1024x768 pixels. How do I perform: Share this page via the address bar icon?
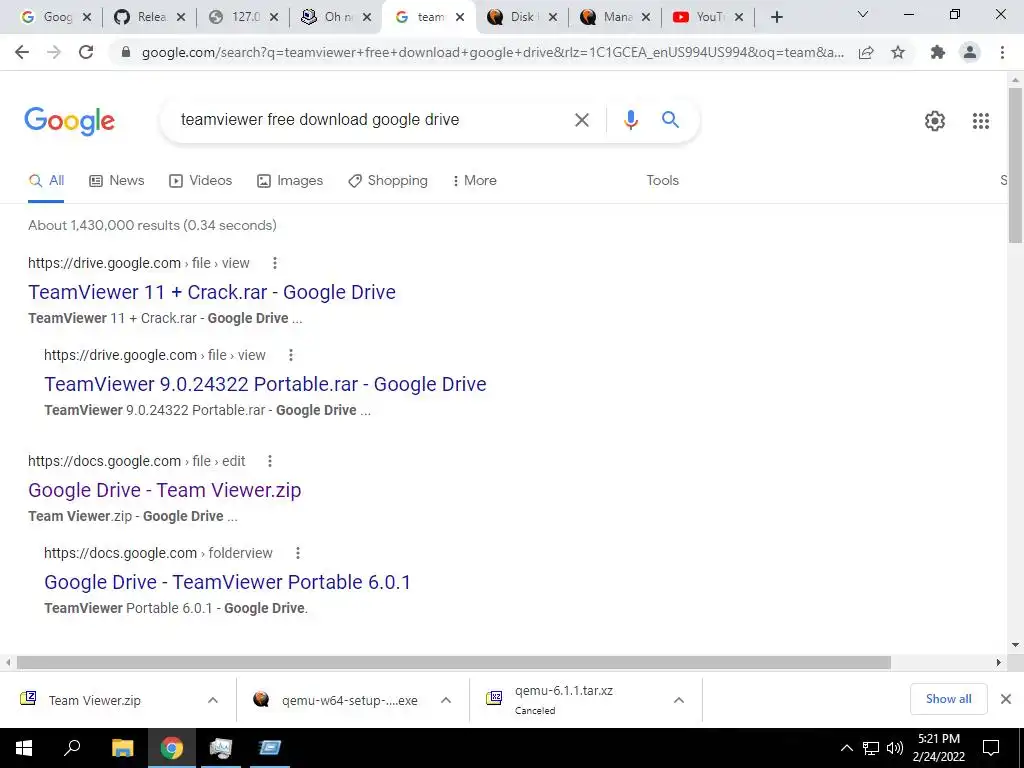click(x=866, y=52)
